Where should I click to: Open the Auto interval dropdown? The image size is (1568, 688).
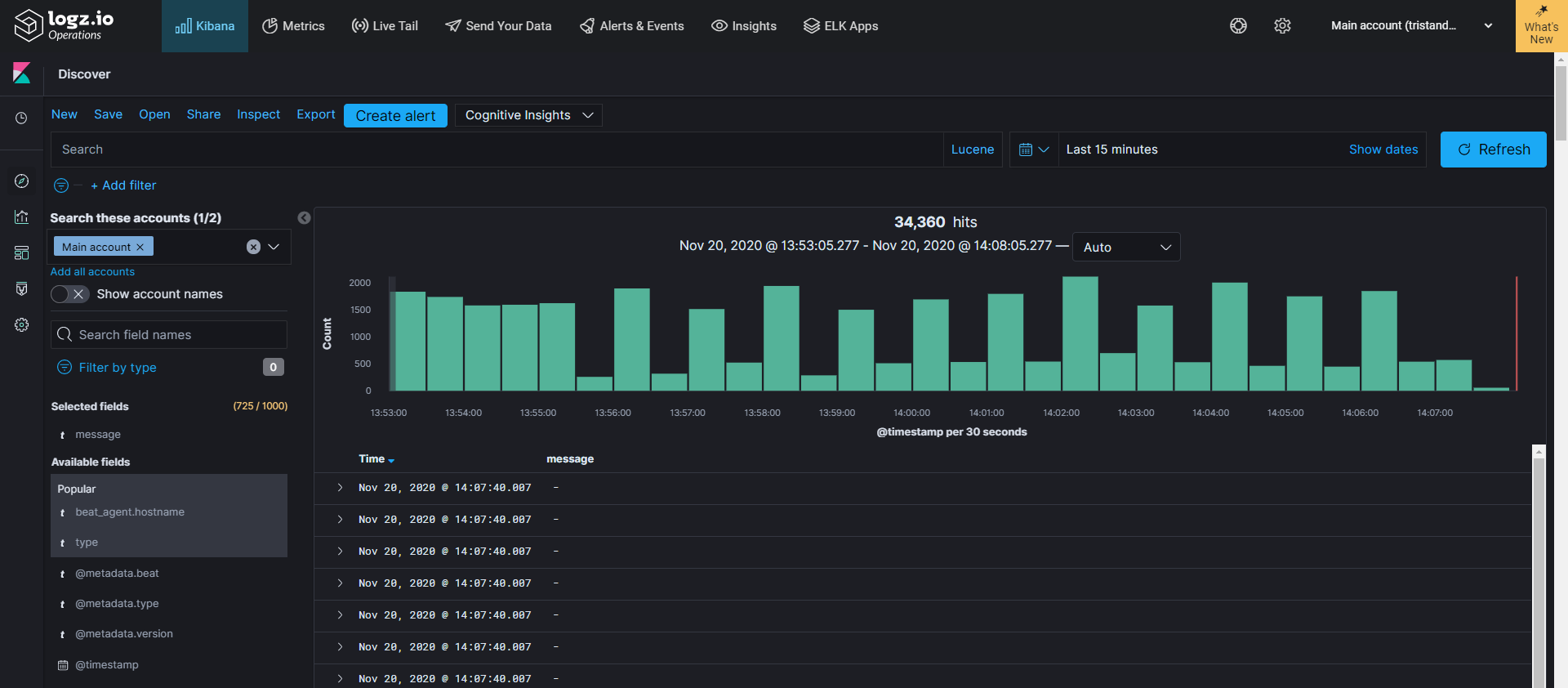[1126, 247]
